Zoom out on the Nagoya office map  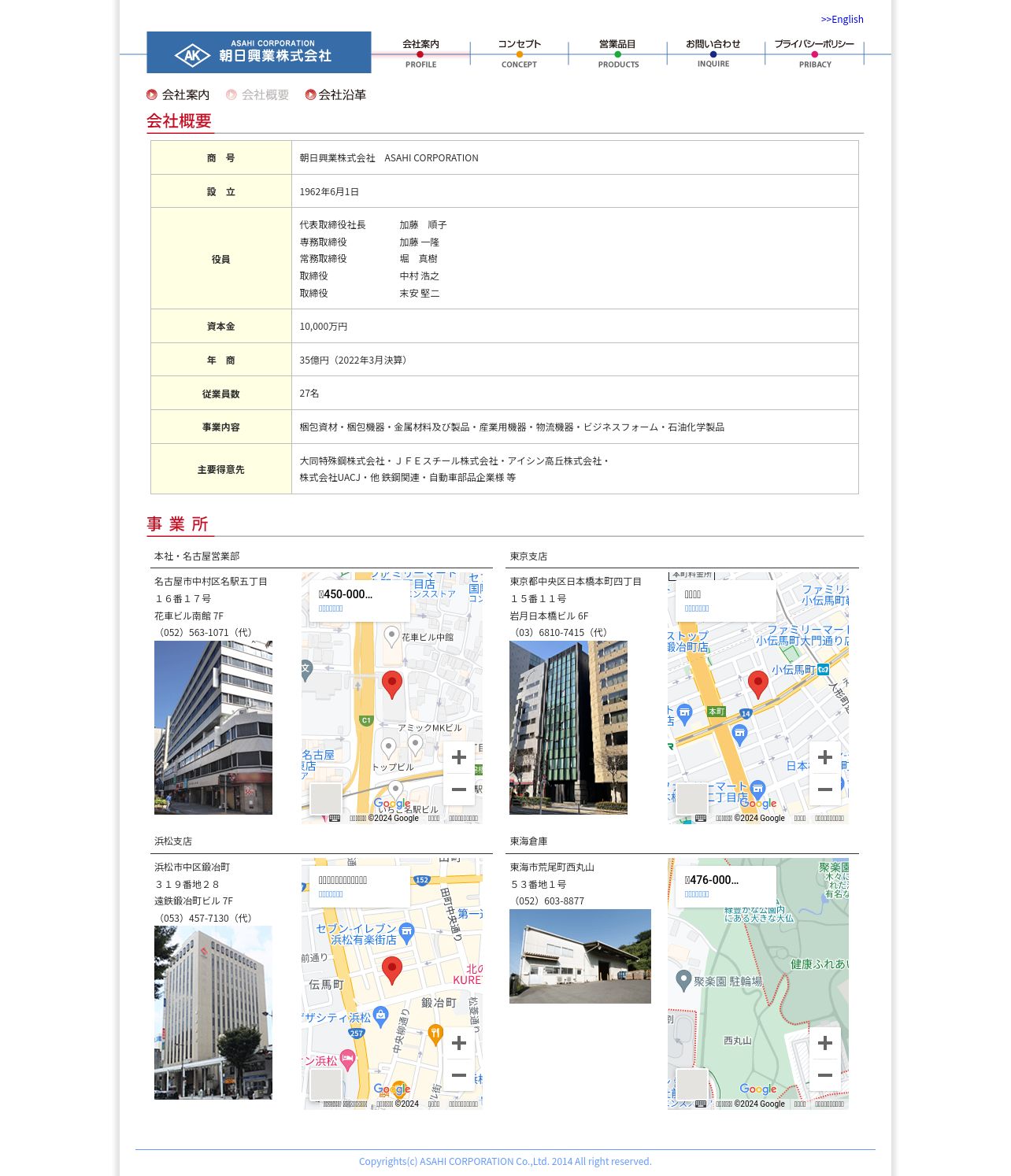coord(459,789)
